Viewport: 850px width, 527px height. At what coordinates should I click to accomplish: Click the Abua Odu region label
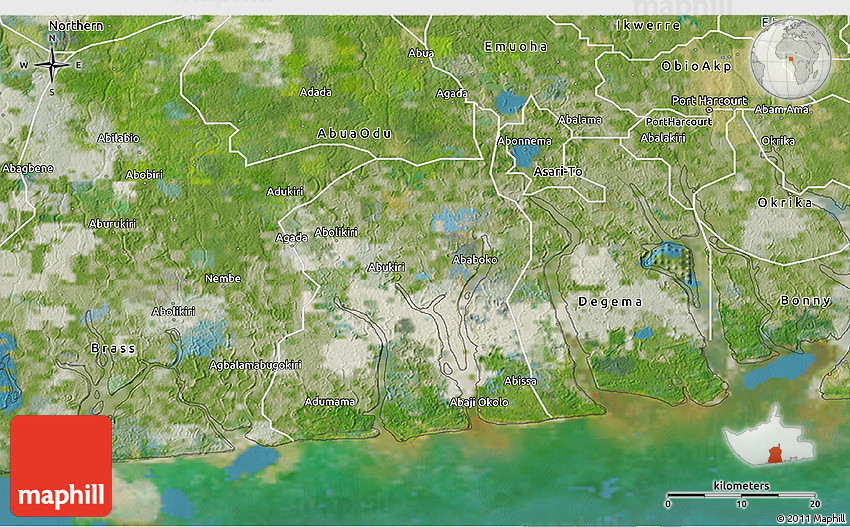click(354, 133)
